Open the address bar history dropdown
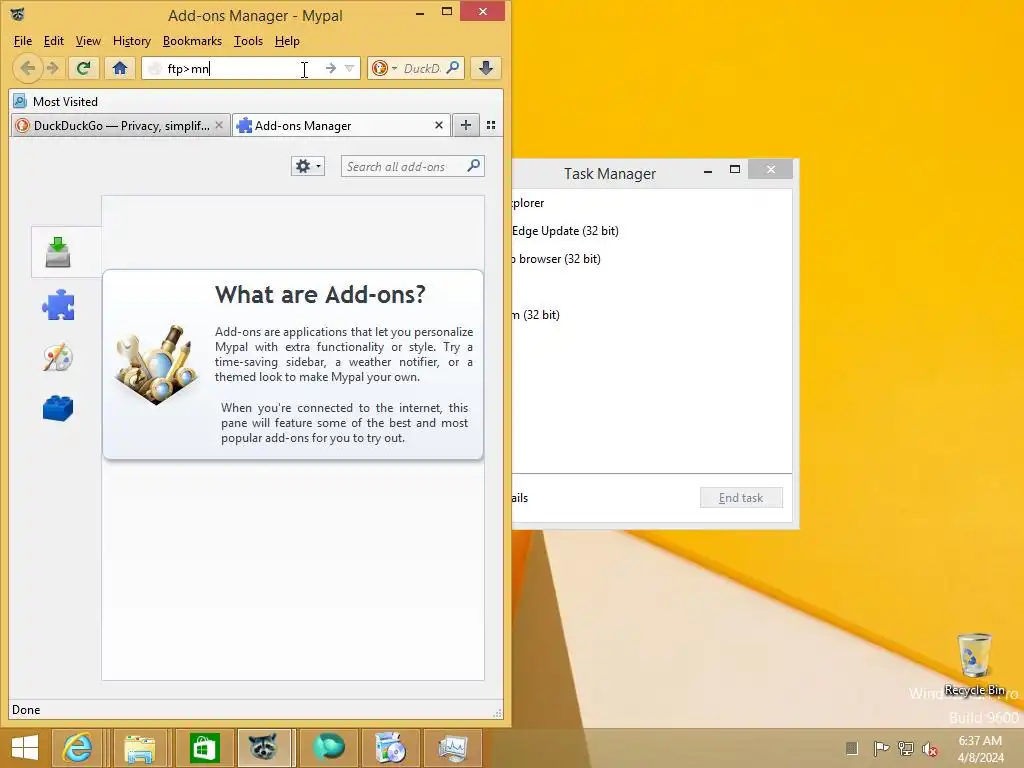Screen dimensions: 1024x768 coord(349,69)
